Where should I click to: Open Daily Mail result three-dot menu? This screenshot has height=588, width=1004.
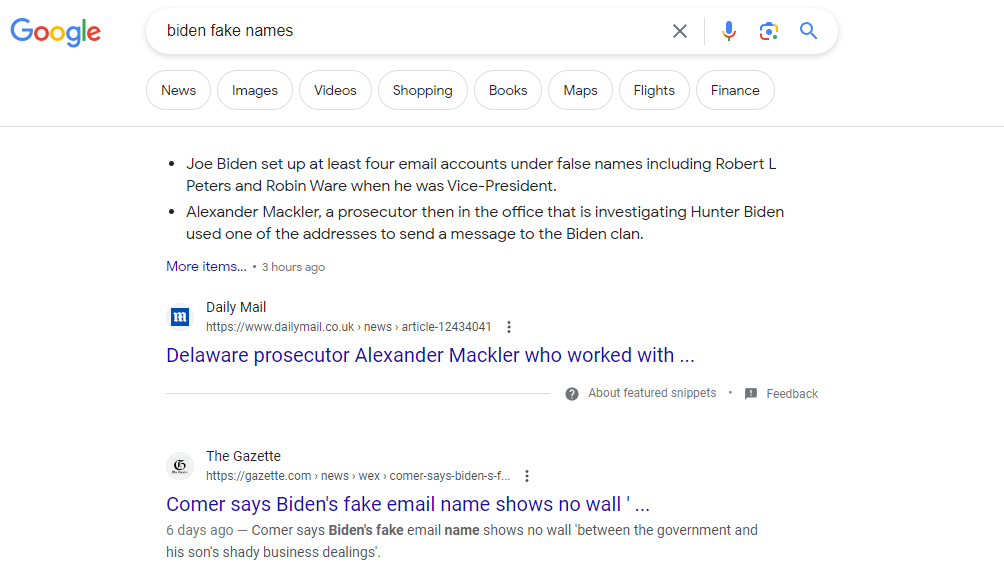[509, 327]
